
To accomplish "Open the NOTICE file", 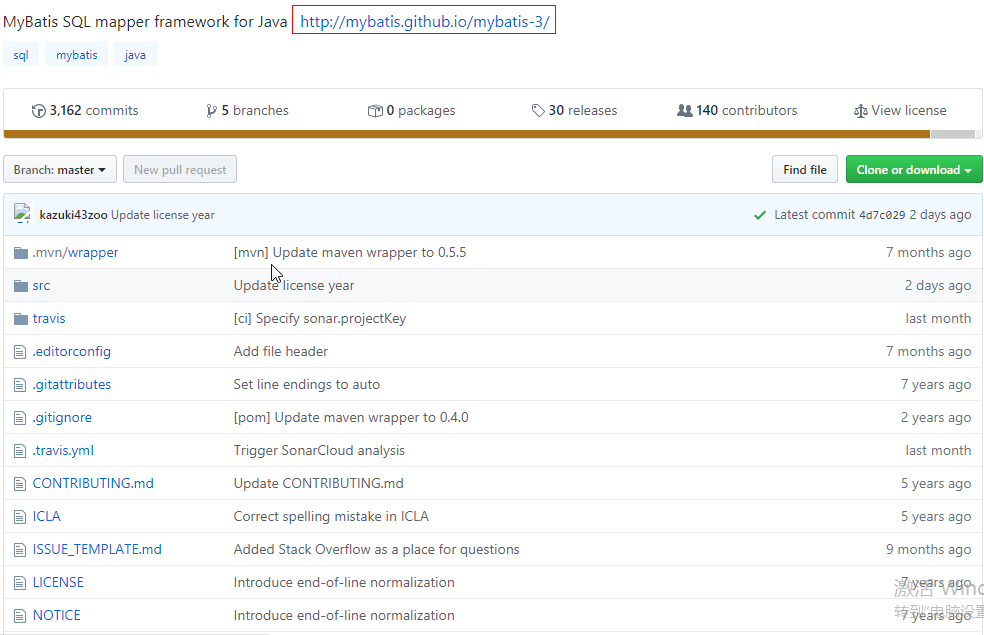I will coord(56,615).
